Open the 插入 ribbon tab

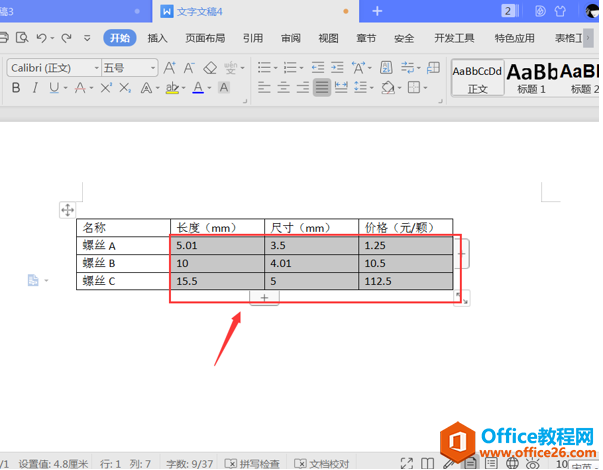click(157, 38)
